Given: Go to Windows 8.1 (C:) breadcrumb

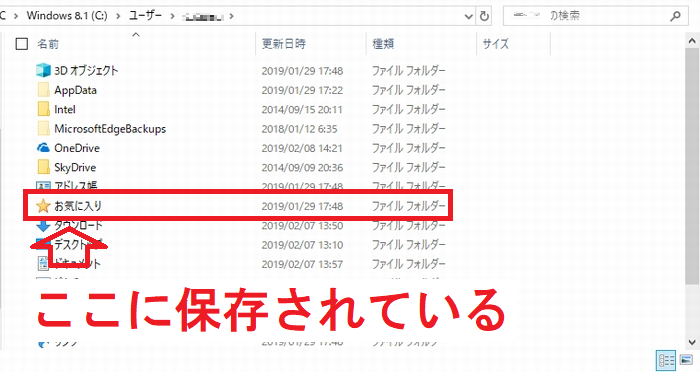Looking at the screenshot, I should (67, 16).
